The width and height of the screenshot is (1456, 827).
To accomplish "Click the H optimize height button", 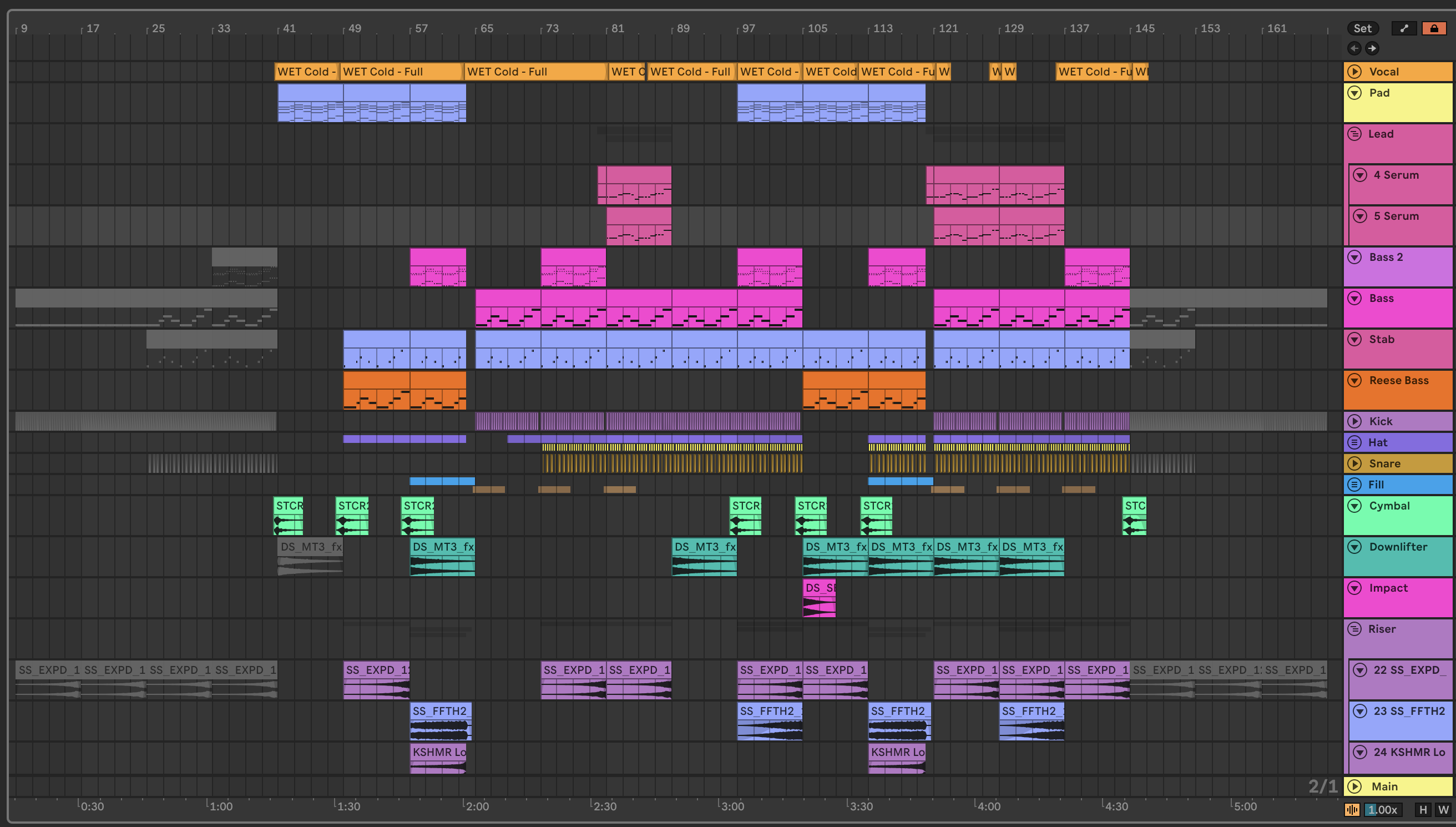I will coord(1423,809).
